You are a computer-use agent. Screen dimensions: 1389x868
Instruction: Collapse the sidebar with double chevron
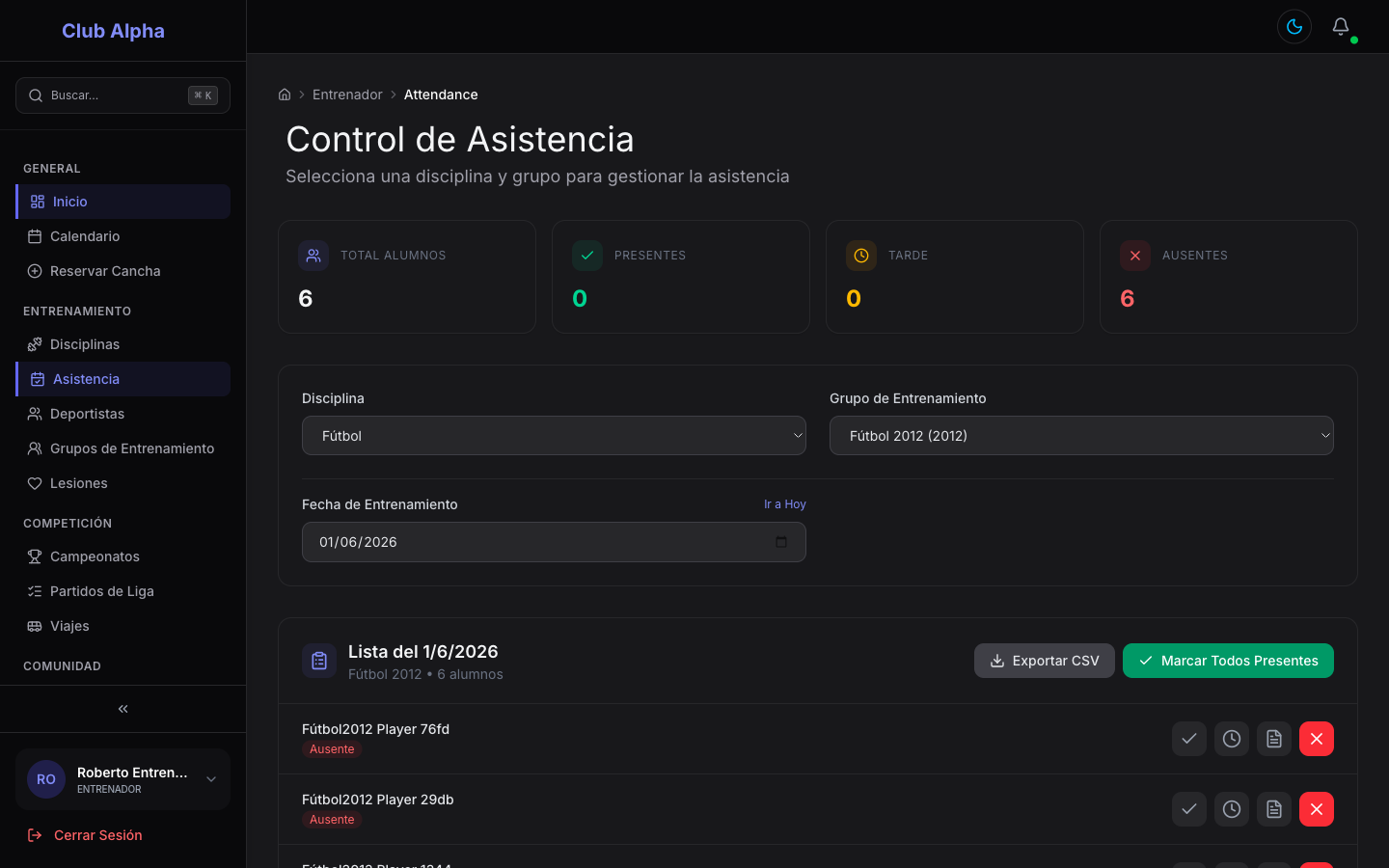coord(123,709)
